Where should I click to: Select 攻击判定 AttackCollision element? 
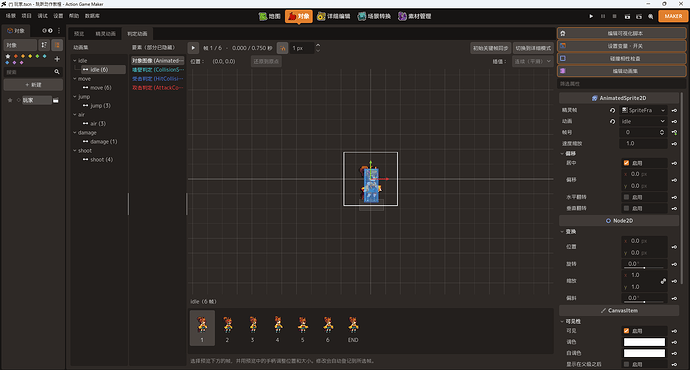pyautogui.click(x=158, y=88)
